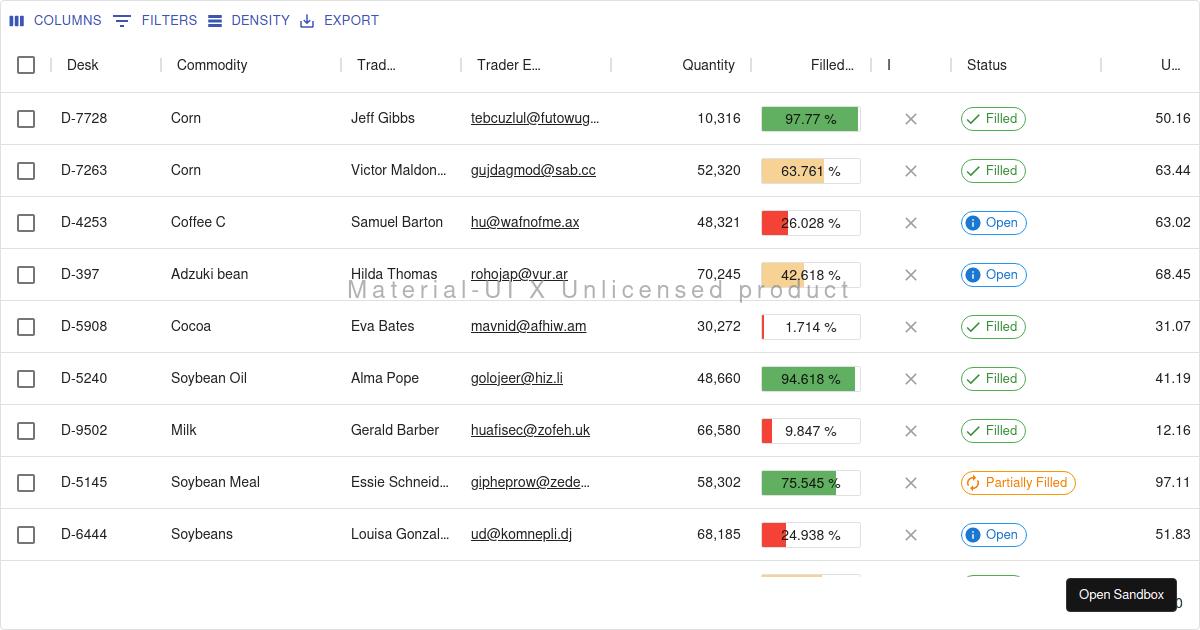This screenshot has width=1200, height=630.
Task: Click the Open Sandbox button
Action: (1121, 595)
